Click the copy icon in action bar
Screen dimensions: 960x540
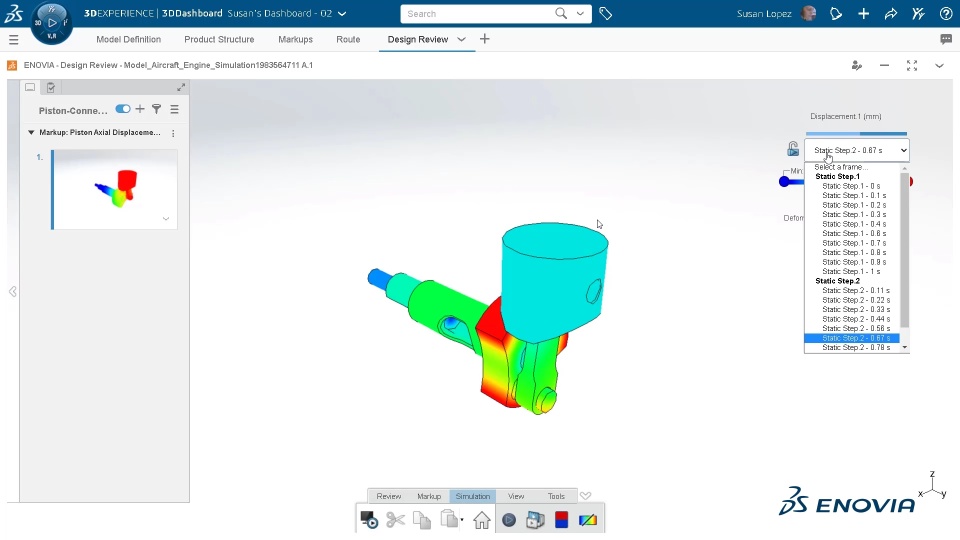point(422,520)
